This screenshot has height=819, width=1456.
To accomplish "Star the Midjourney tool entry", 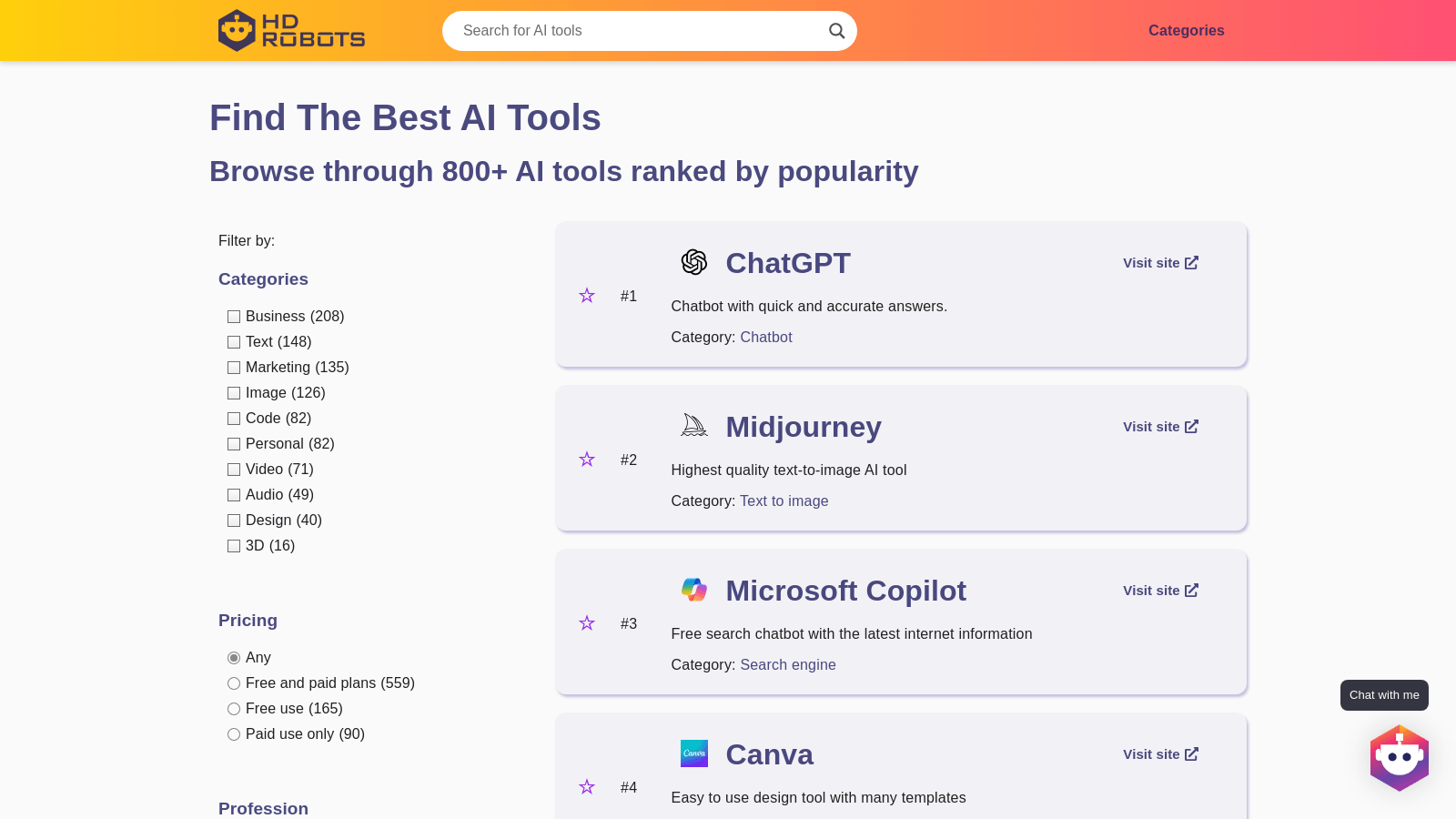I will (x=587, y=460).
